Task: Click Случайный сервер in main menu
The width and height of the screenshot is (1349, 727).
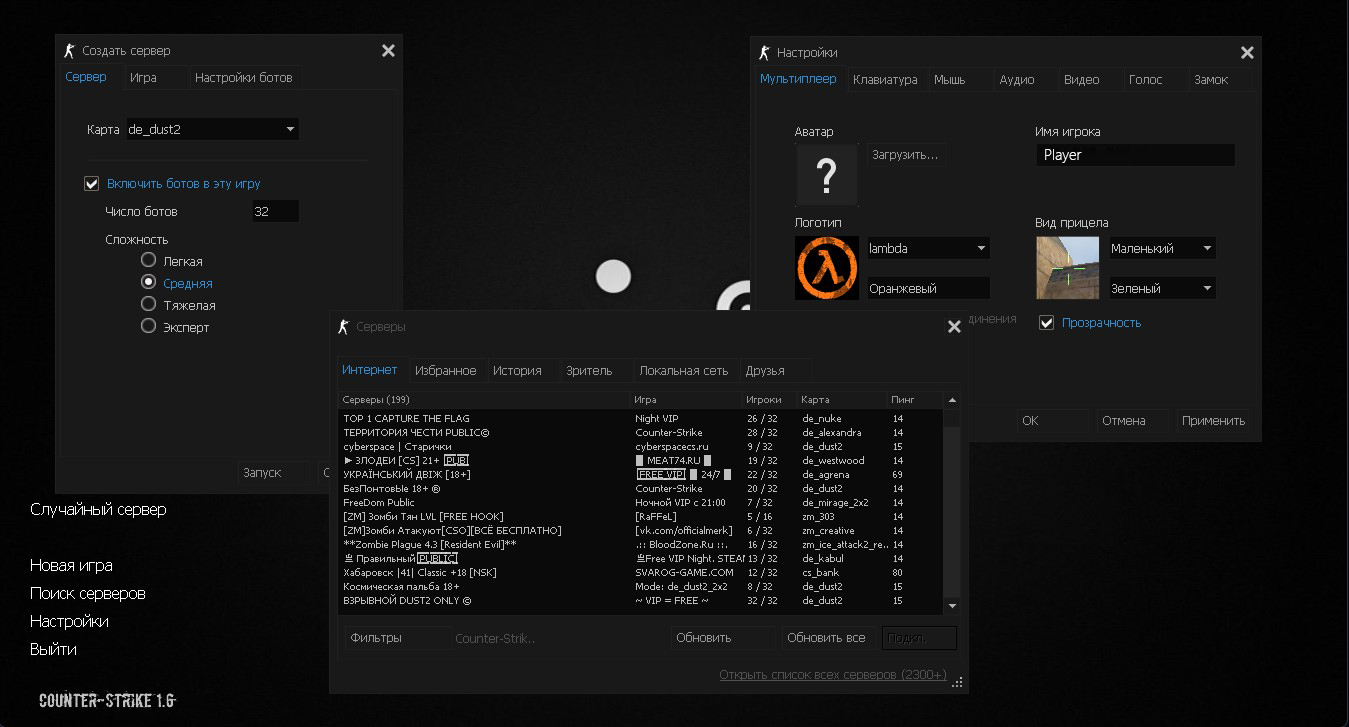Action: 98,510
